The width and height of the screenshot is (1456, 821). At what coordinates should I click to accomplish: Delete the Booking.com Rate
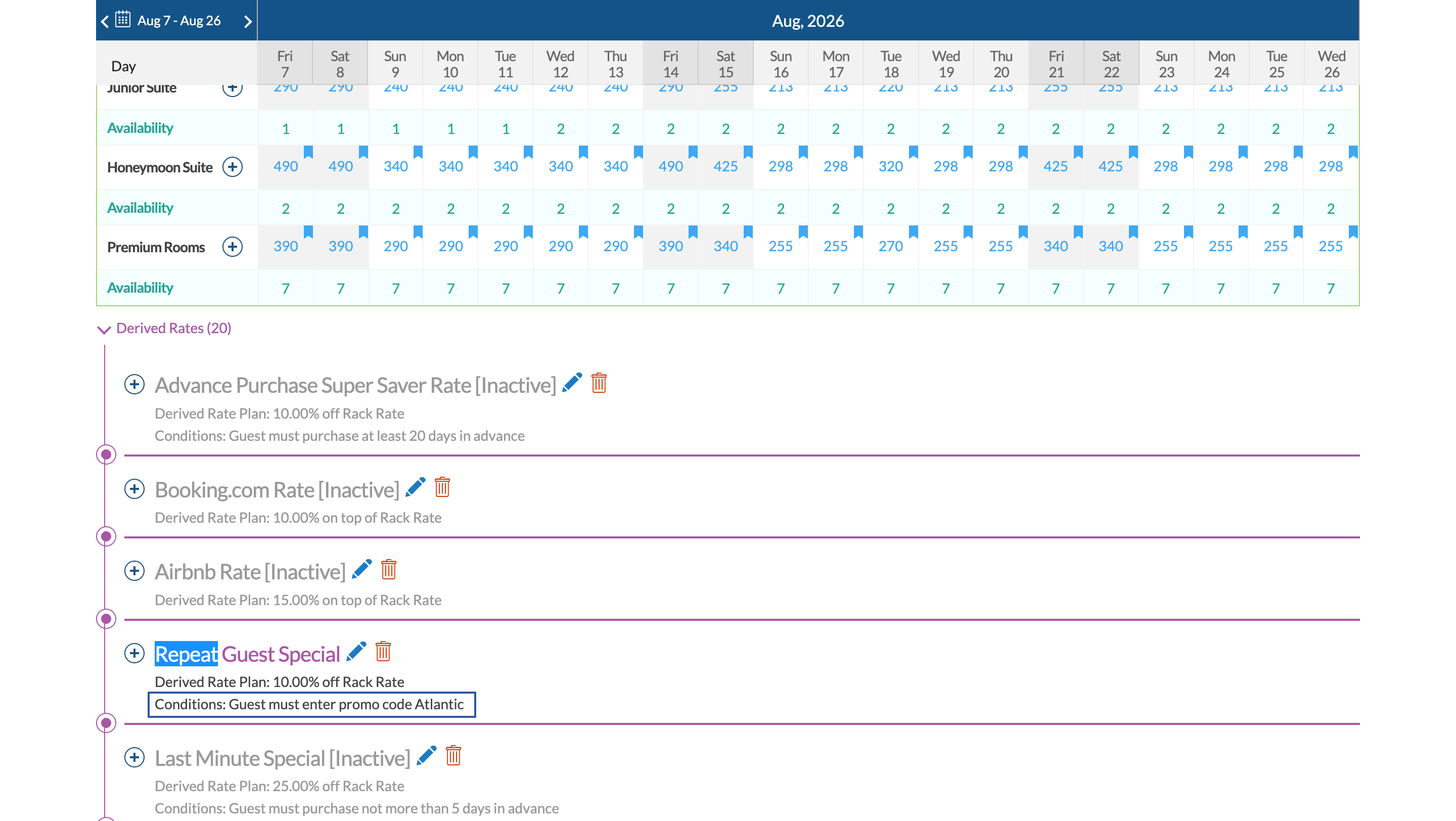click(x=442, y=487)
